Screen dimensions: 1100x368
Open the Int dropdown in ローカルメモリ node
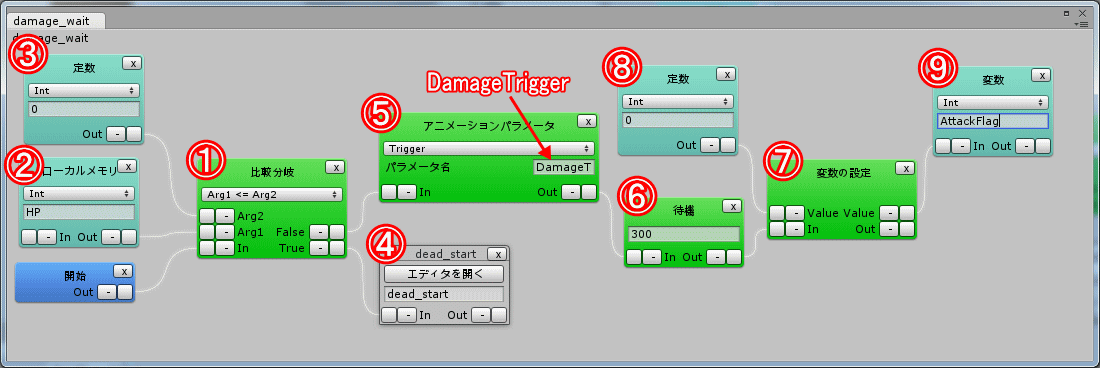pos(79,193)
